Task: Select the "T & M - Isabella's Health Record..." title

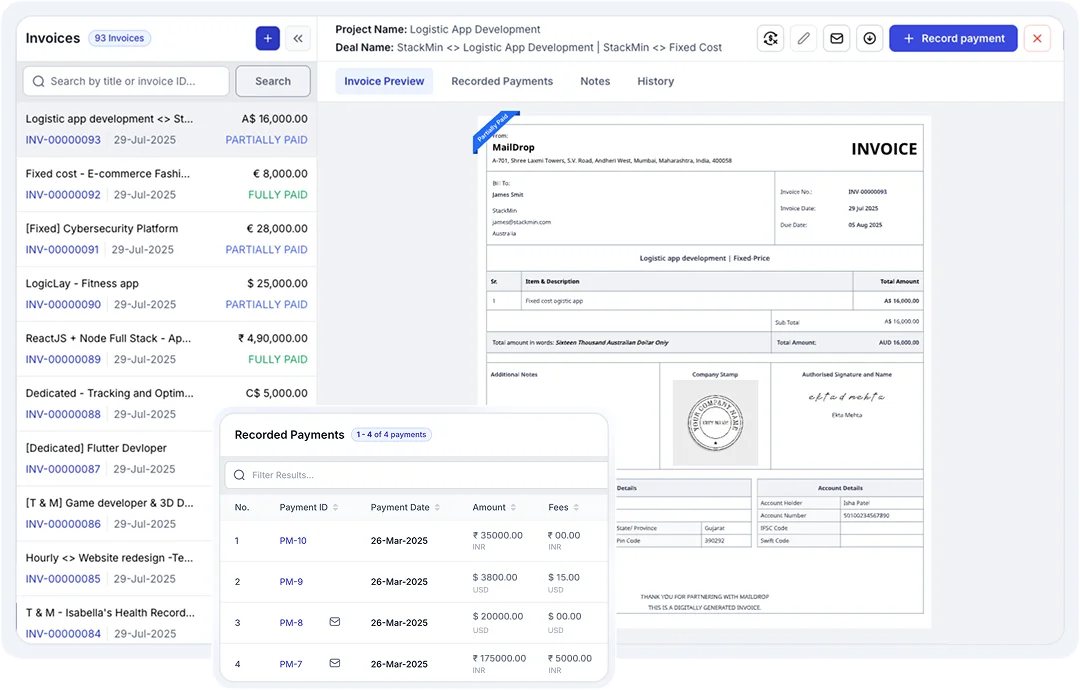Action: [x=110, y=613]
